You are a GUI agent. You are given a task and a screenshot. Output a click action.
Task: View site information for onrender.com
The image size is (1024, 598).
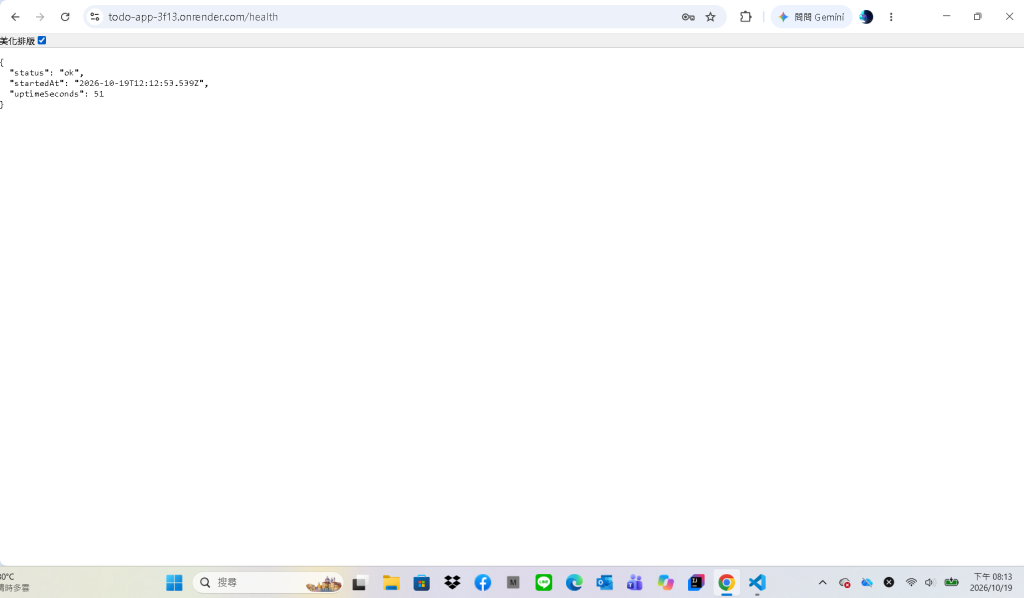tap(95, 17)
